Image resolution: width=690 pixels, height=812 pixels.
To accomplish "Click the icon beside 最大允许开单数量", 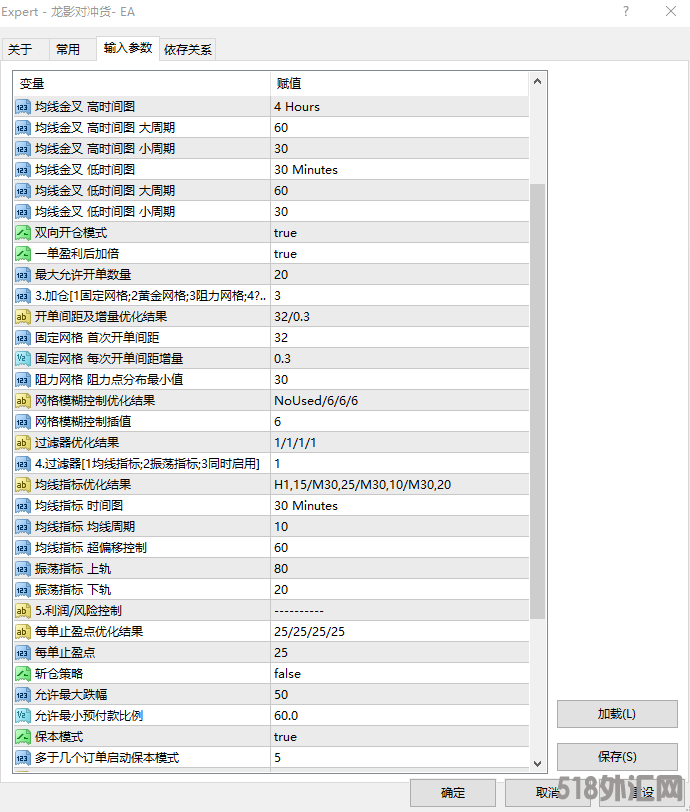I will [22, 275].
